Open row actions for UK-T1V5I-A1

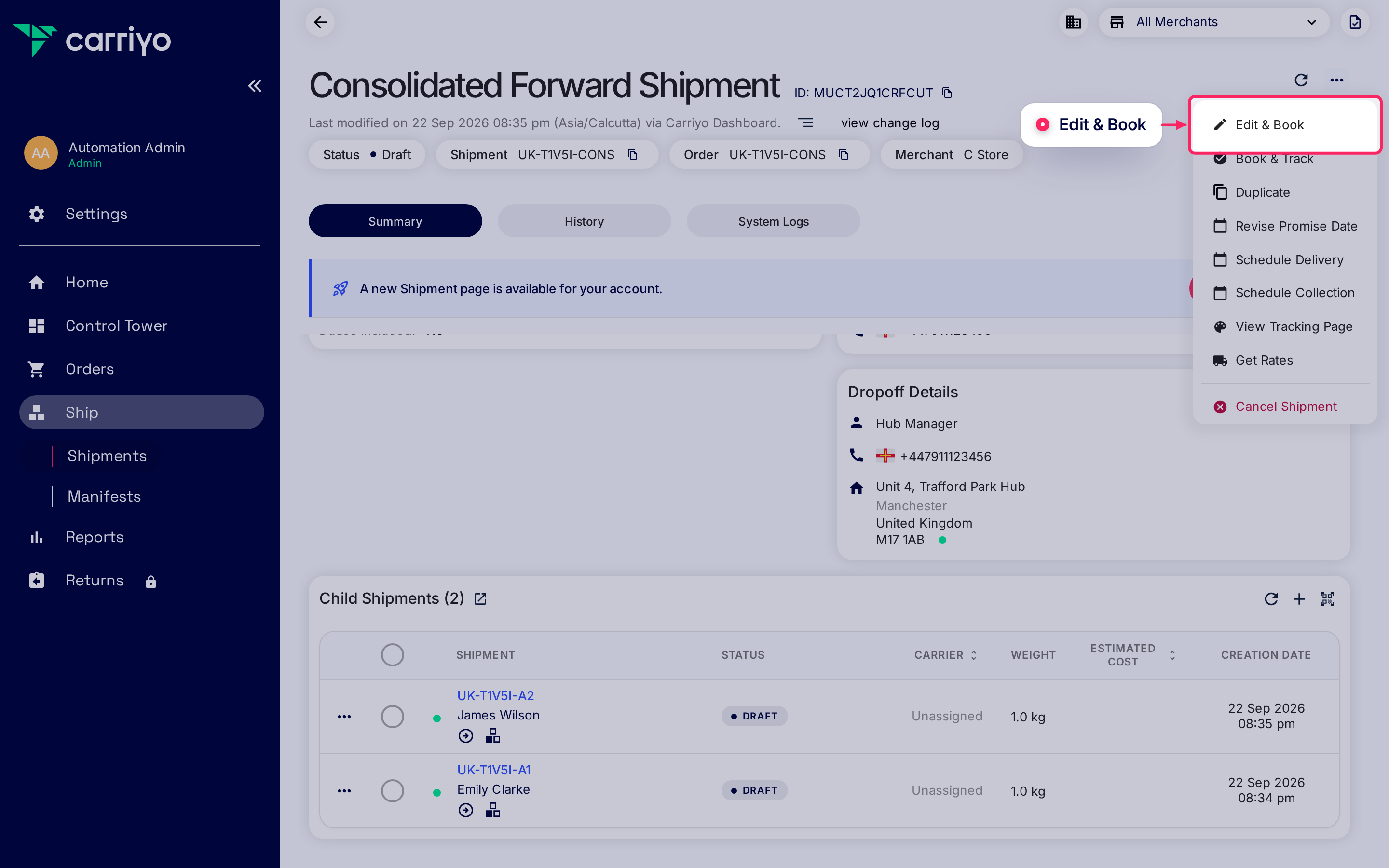[344, 790]
